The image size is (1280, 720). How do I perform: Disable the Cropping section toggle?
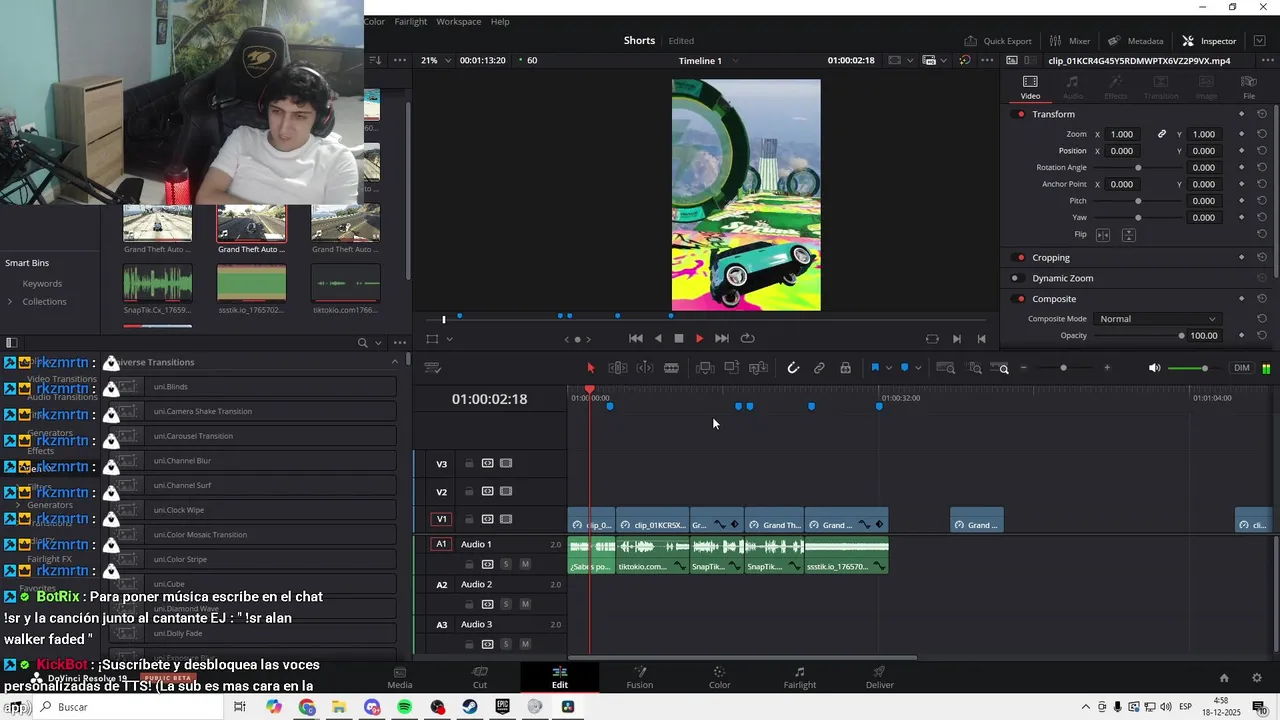(x=1020, y=258)
